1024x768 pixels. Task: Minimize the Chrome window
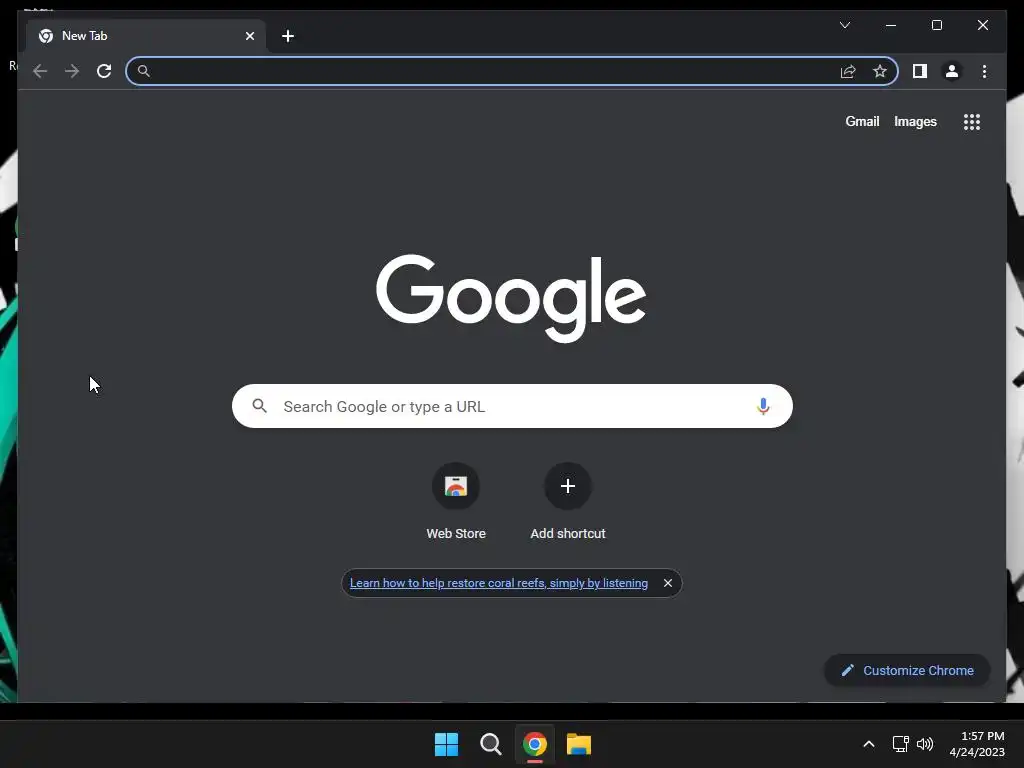891,25
